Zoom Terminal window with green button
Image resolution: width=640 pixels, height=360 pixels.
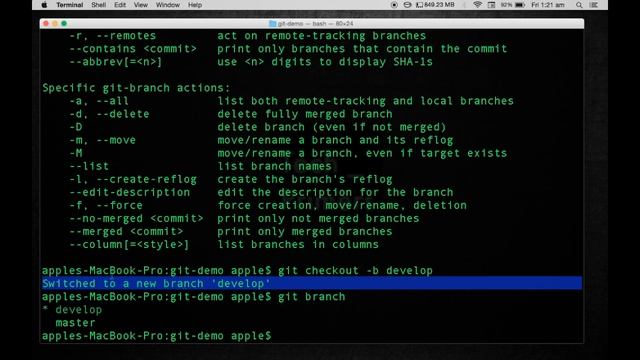[64, 24]
